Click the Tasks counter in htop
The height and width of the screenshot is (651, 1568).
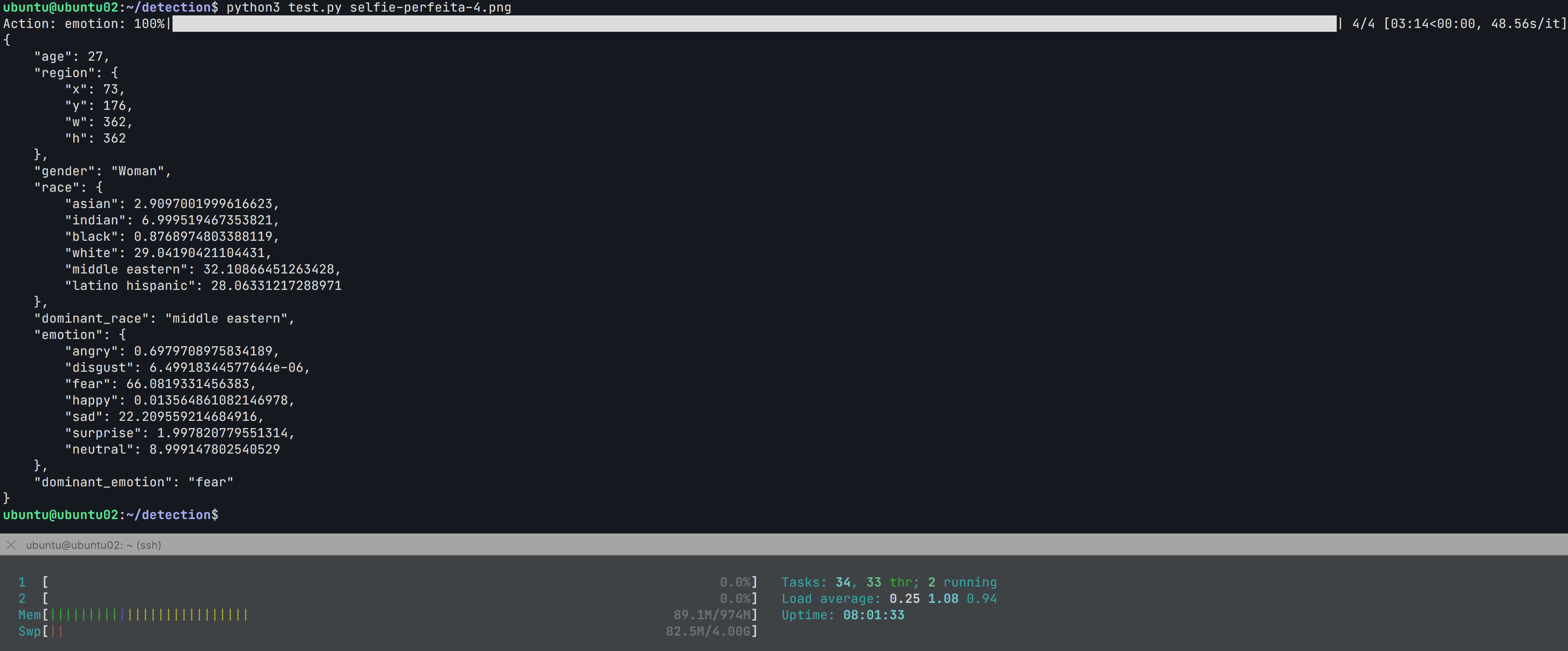tap(889, 582)
